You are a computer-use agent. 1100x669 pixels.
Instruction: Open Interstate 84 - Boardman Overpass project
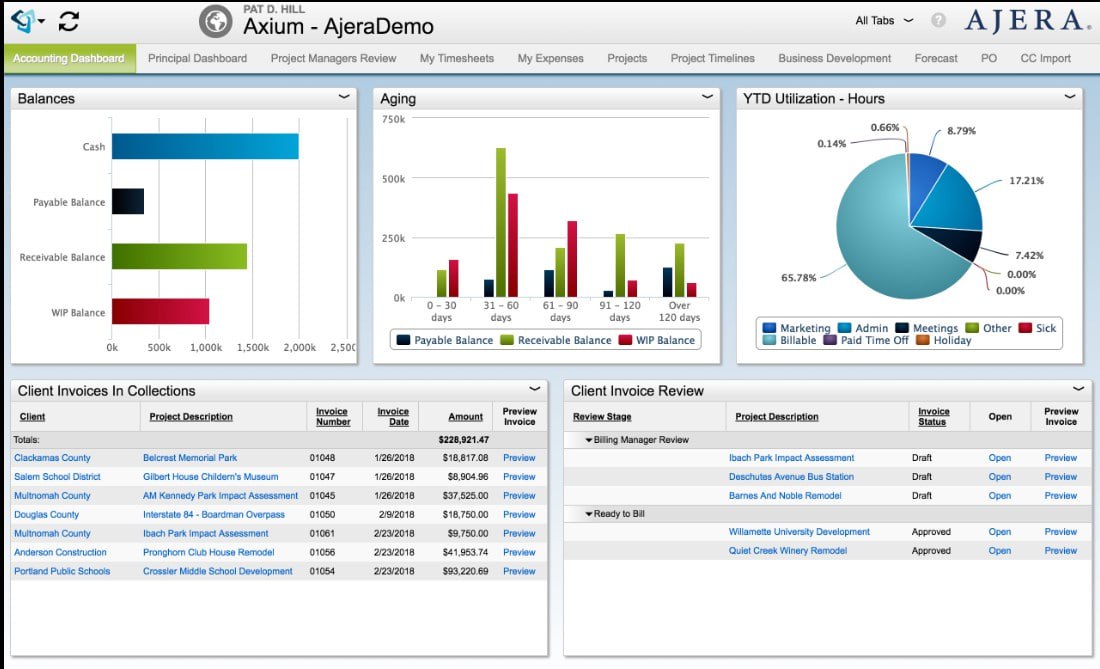tap(214, 515)
